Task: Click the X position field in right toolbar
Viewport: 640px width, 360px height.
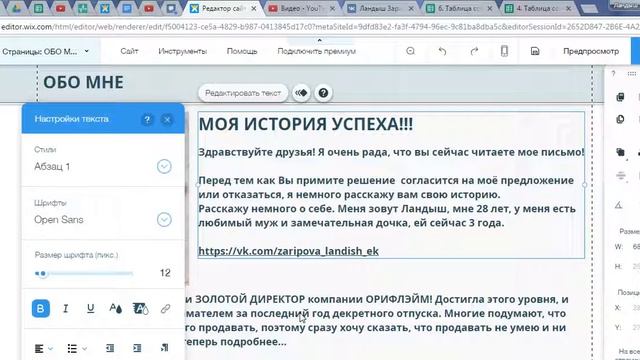Action: click(636, 308)
